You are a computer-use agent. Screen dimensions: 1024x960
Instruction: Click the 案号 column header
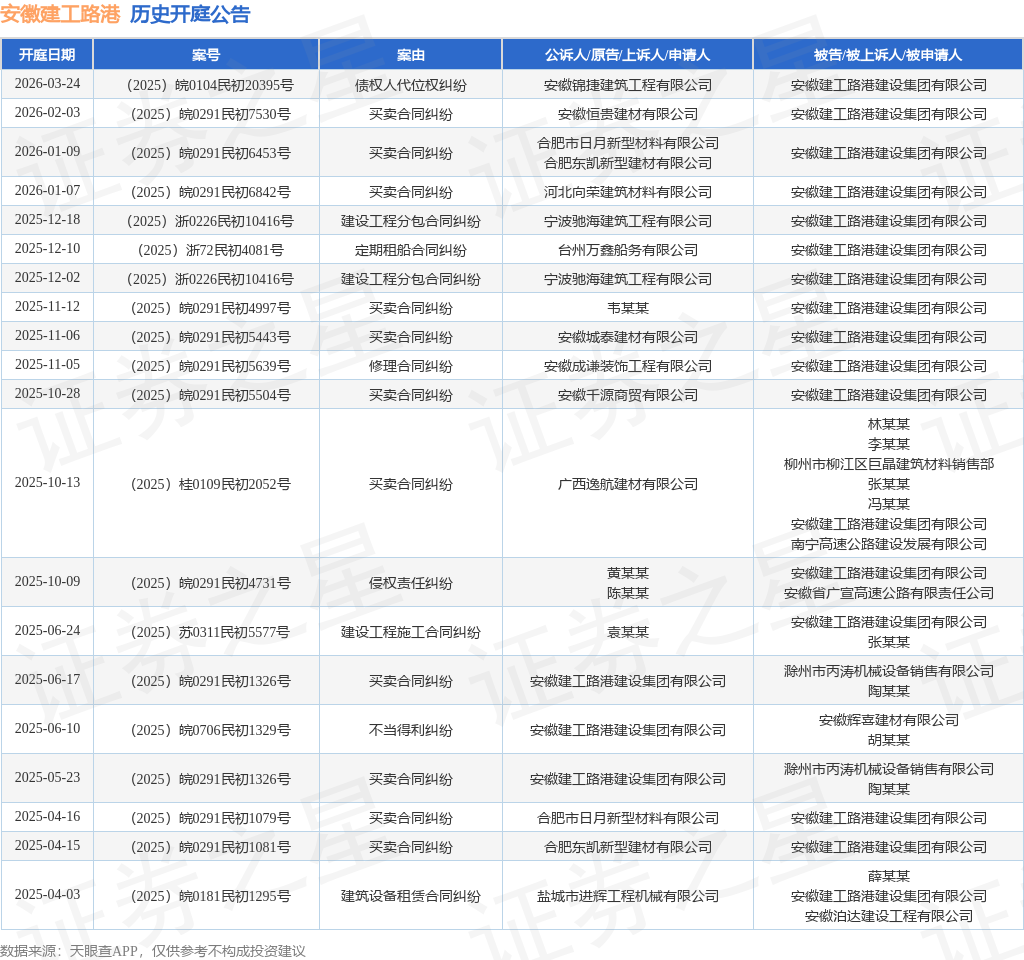tap(206, 55)
